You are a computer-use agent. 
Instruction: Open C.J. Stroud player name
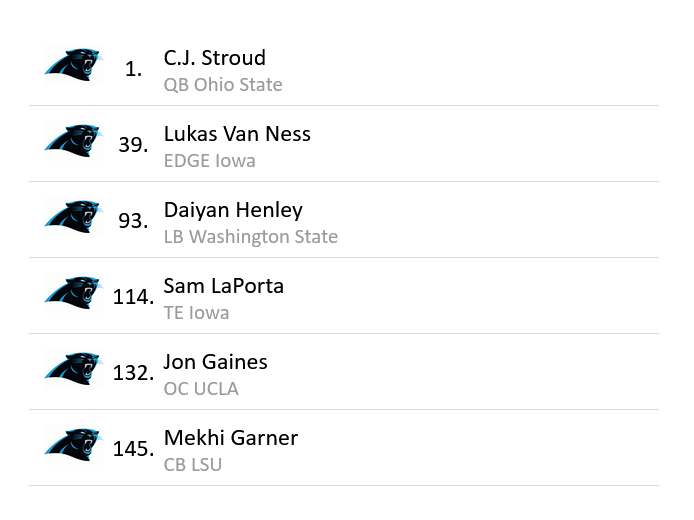pyautogui.click(x=214, y=58)
